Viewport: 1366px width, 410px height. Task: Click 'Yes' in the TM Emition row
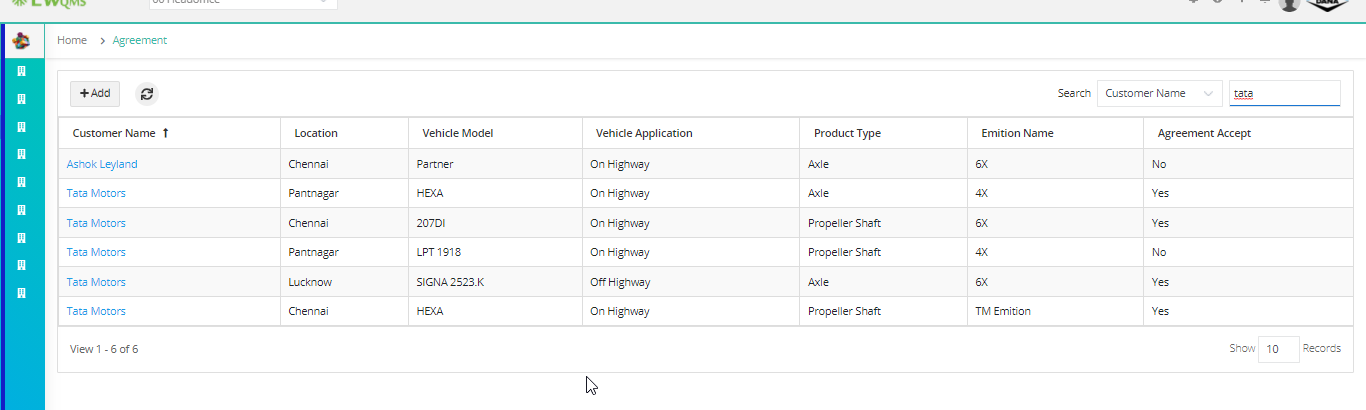[1160, 311]
